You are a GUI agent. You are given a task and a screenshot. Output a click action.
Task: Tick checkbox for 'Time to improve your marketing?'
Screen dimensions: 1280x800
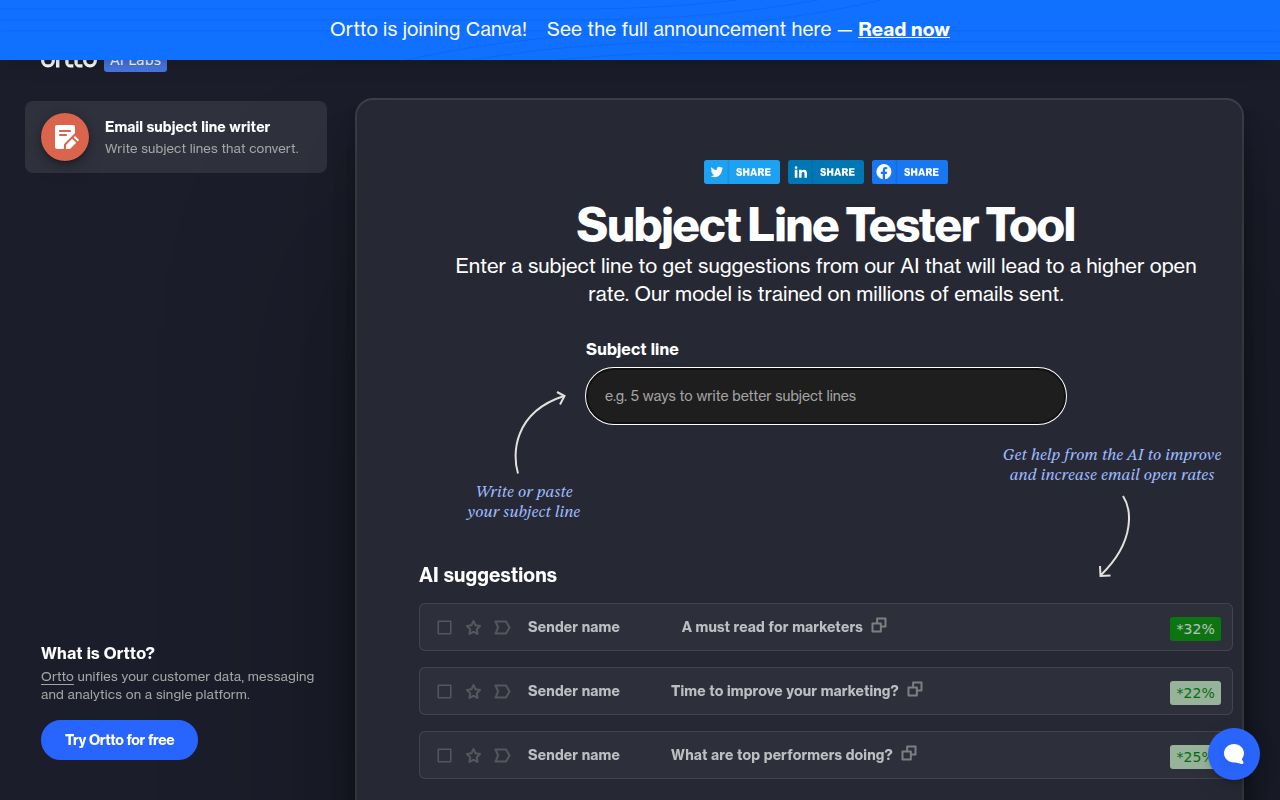[445, 691]
